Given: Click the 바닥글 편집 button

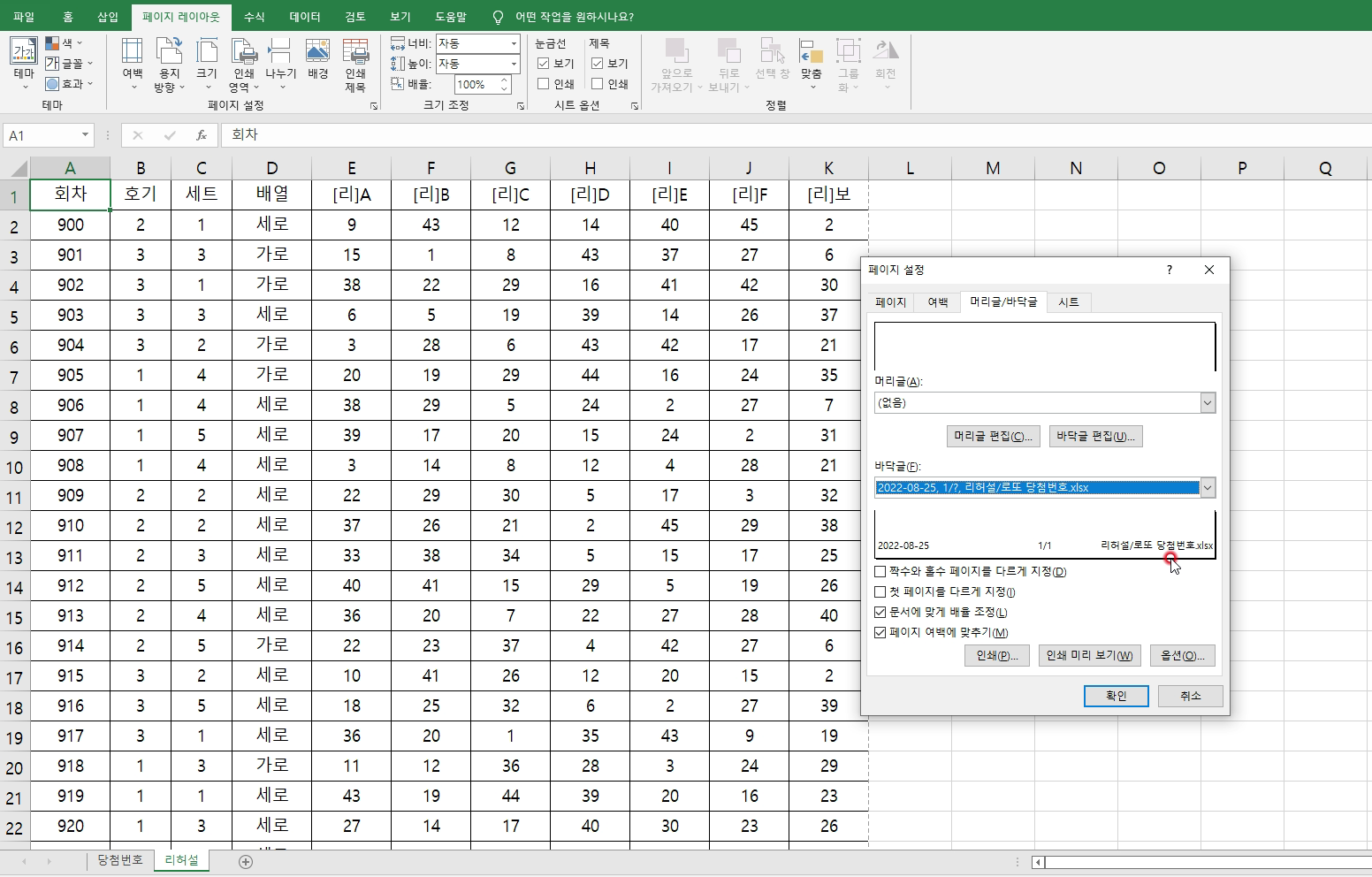Looking at the screenshot, I should (1096, 437).
